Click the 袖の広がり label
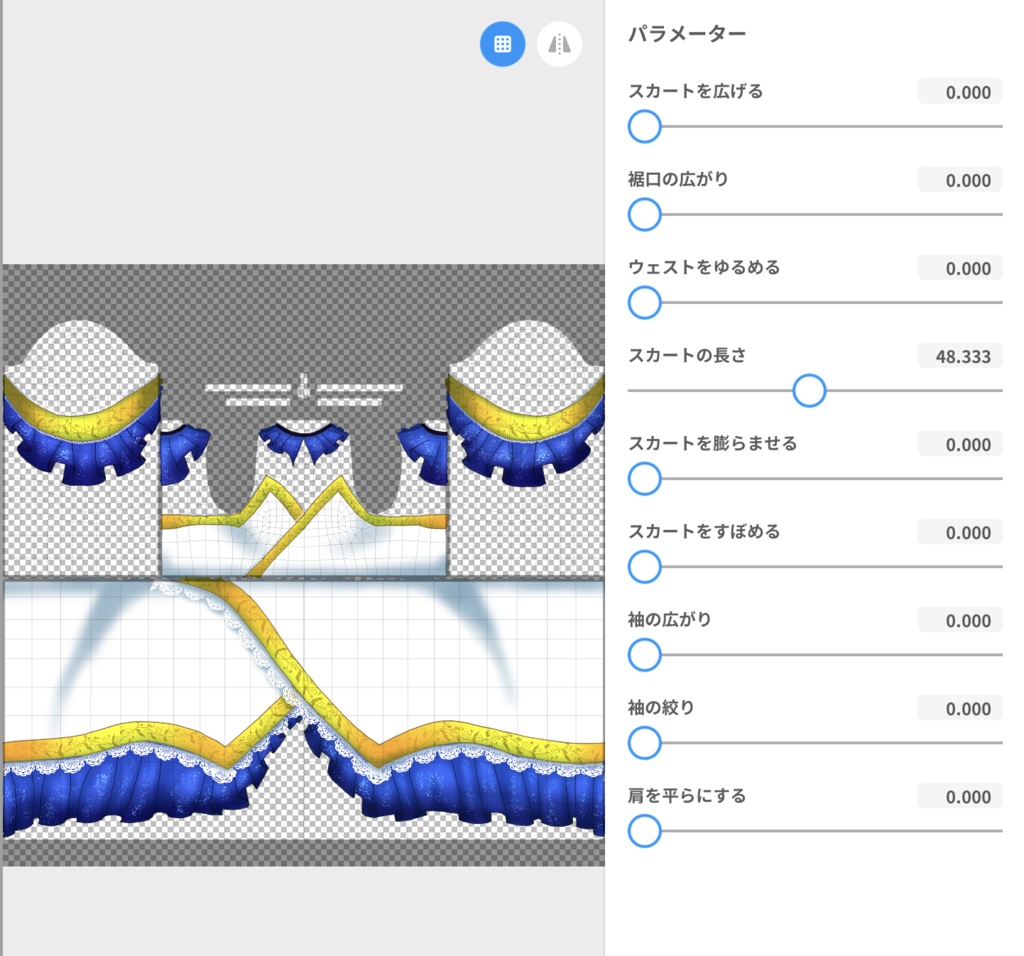The image size is (1024, 956). [669, 619]
